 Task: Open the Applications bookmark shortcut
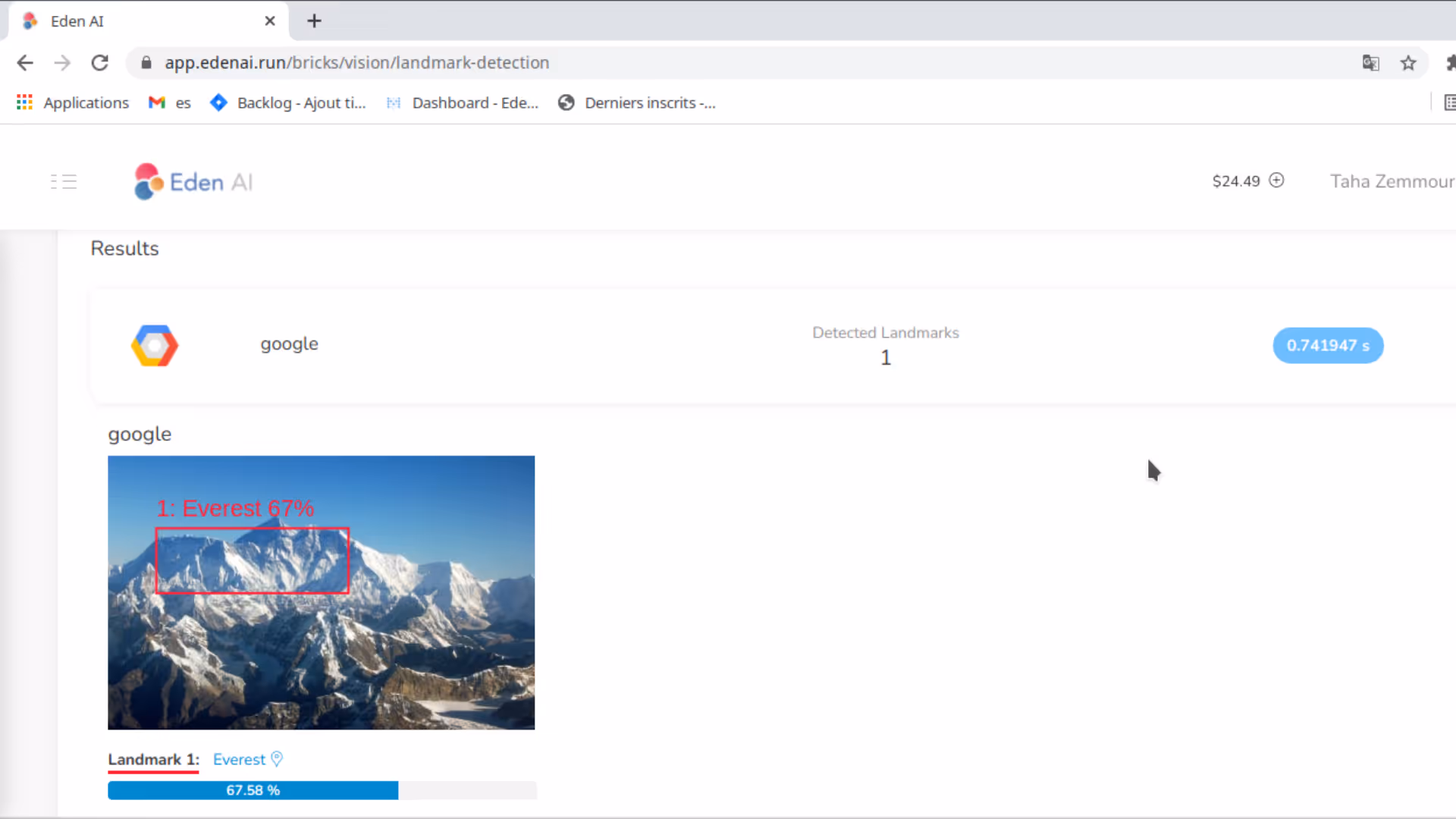(73, 102)
